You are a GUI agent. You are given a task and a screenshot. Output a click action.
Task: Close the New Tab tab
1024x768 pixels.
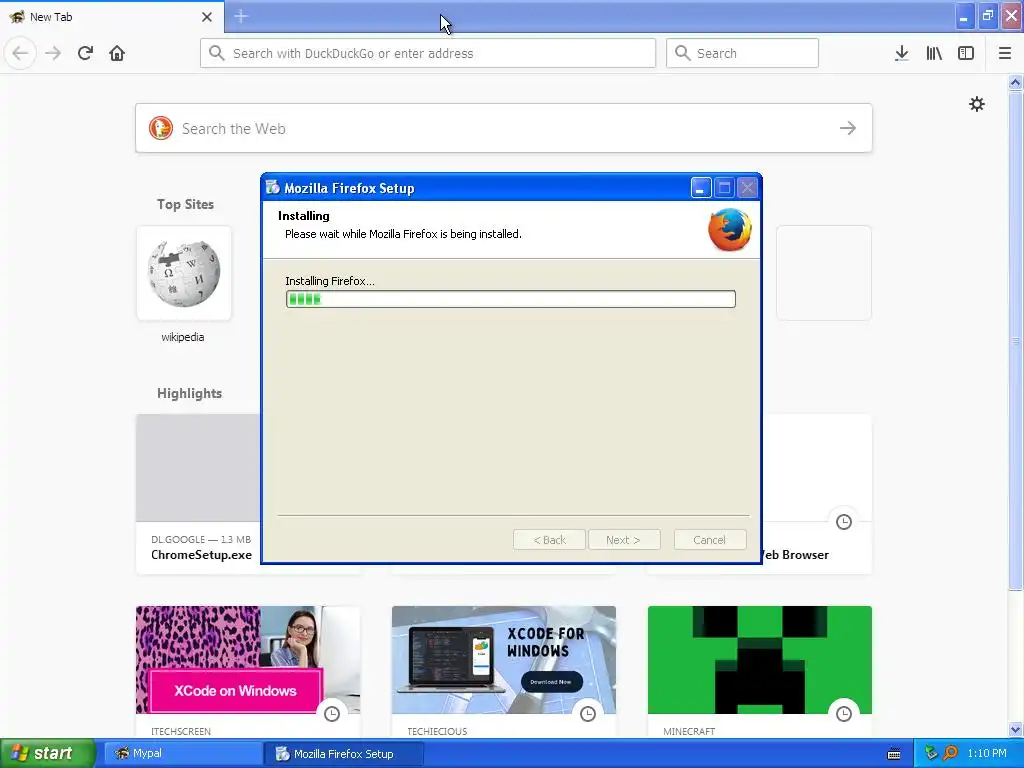[x=207, y=17]
